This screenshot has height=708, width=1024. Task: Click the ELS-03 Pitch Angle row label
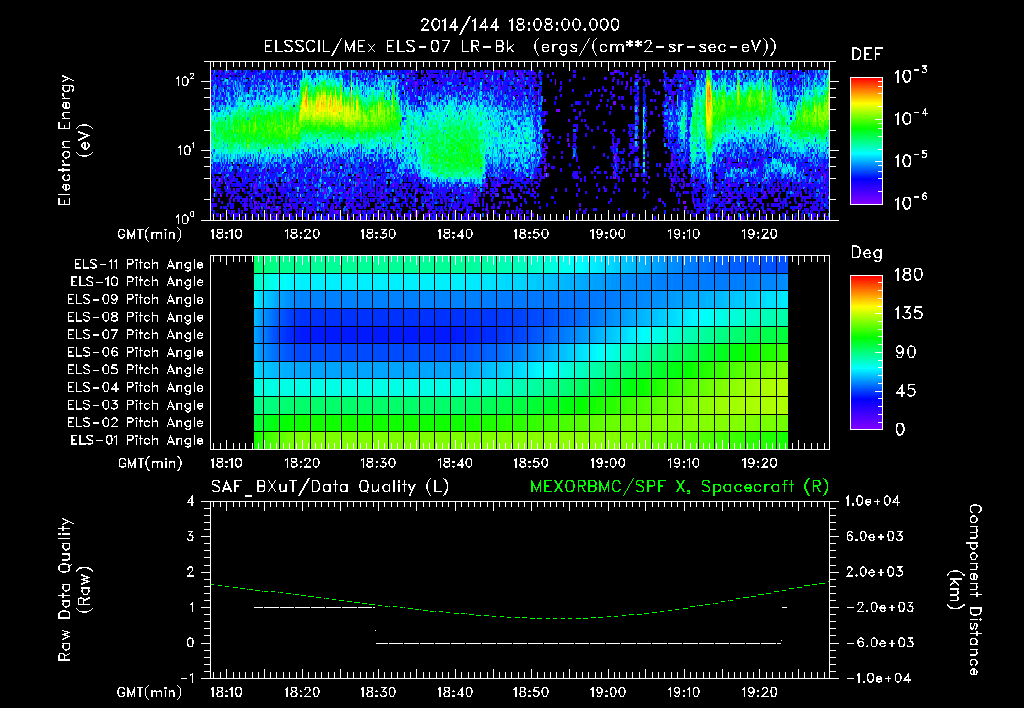pos(135,406)
